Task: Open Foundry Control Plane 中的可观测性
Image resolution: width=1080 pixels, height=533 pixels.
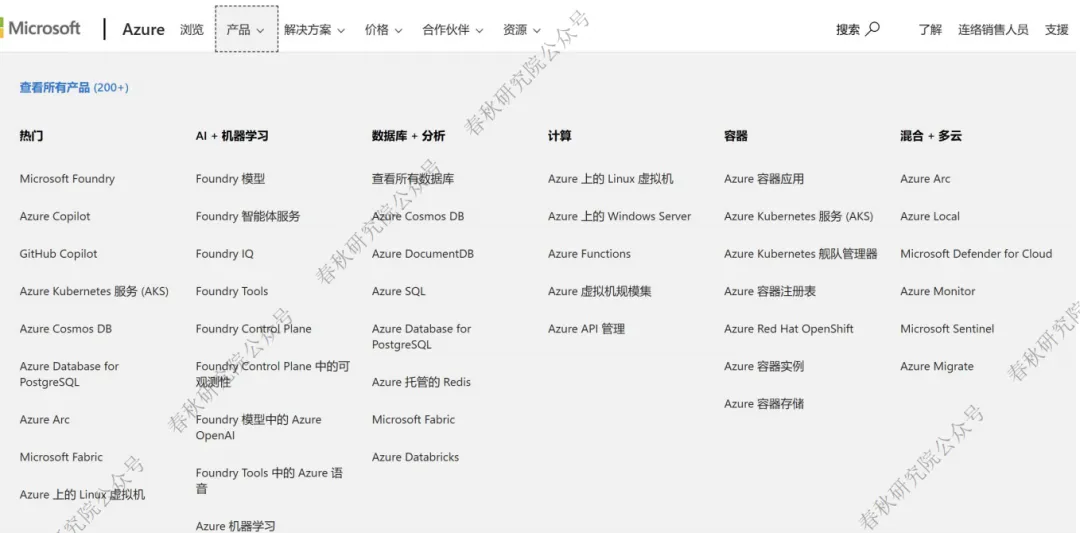Action: (273, 374)
